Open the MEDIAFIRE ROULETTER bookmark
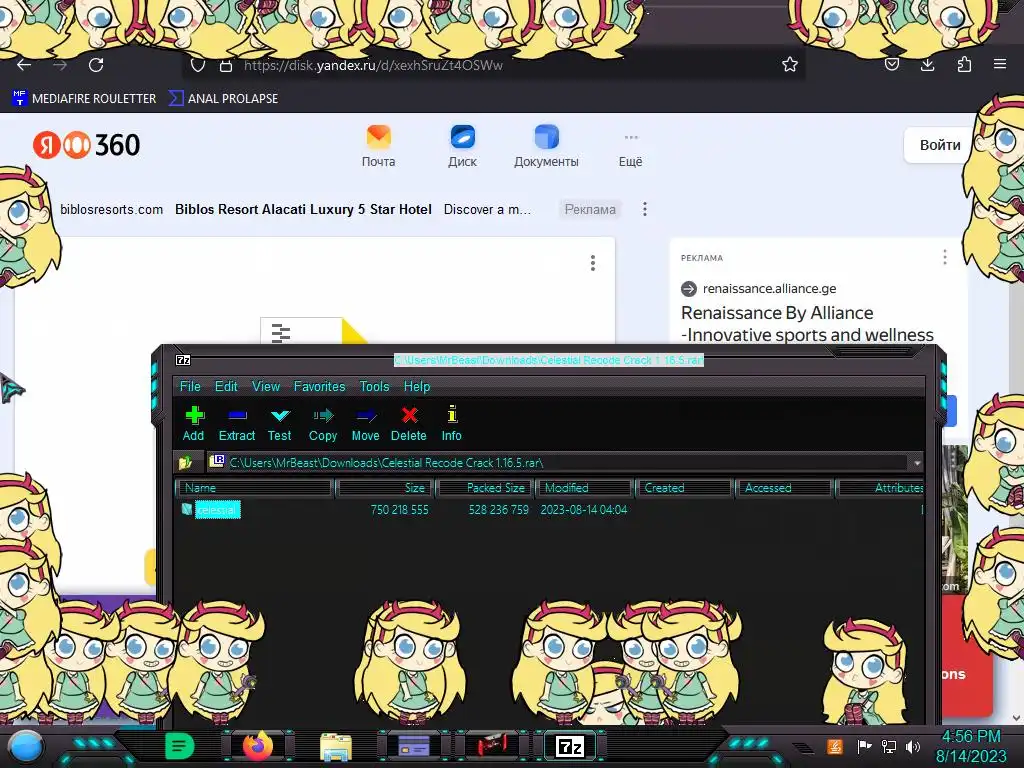The width and height of the screenshot is (1024, 768). [84, 99]
